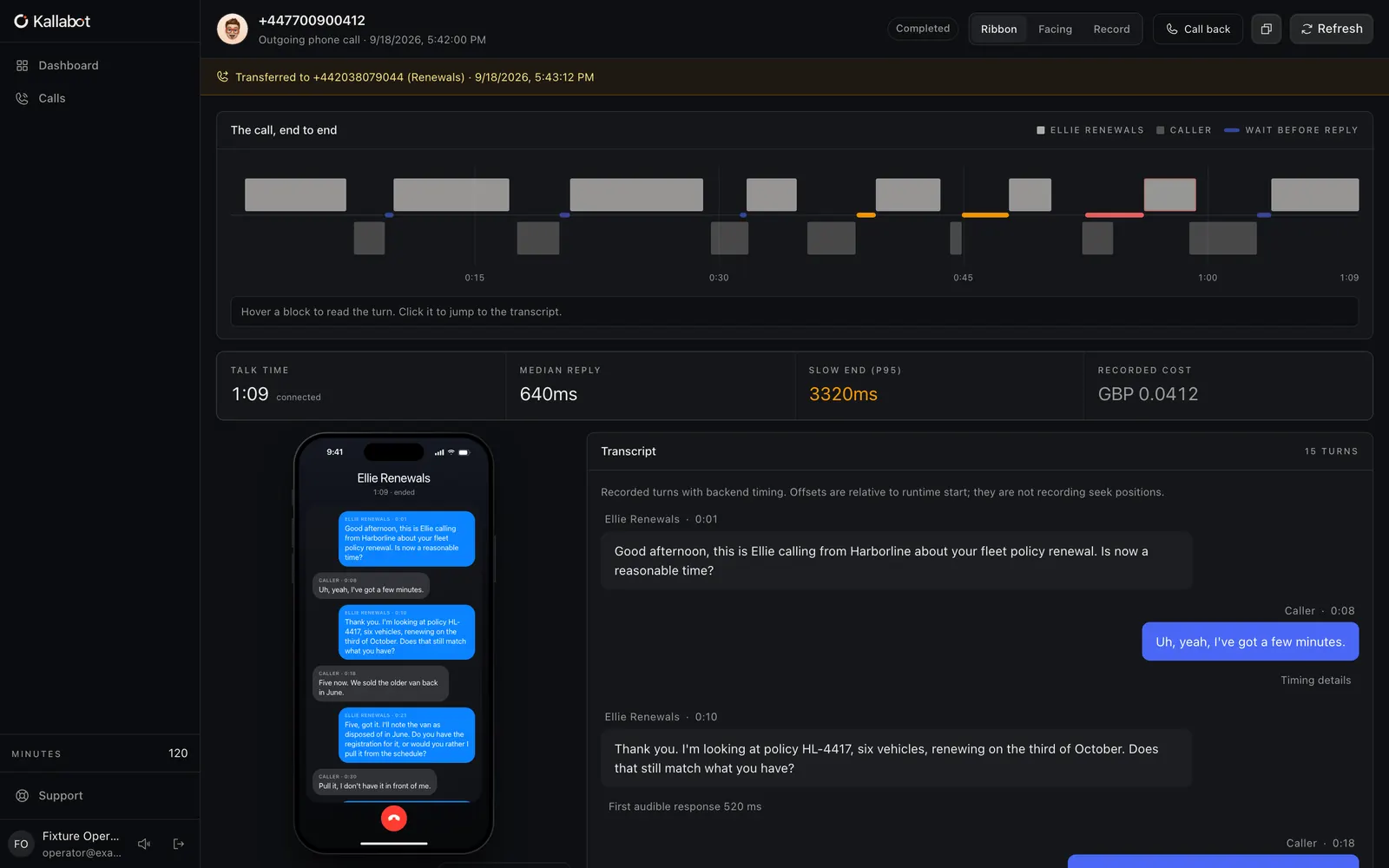The image size is (1389, 868).
Task: Click the 1:00 time label on the ribbon
Action: 1208,278
